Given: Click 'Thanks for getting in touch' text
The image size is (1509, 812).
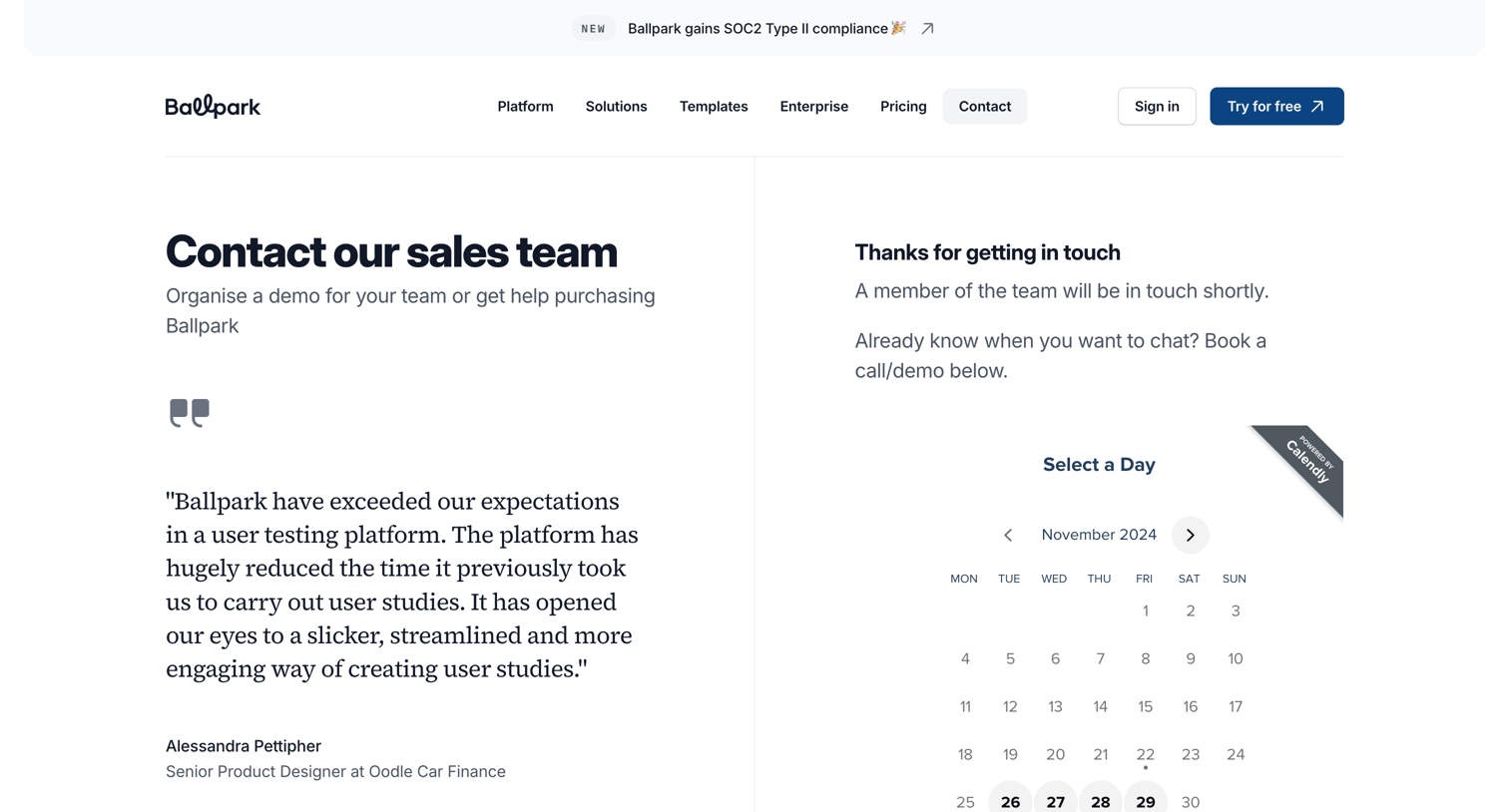Looking at the screenshot, I should click(987, 252).
